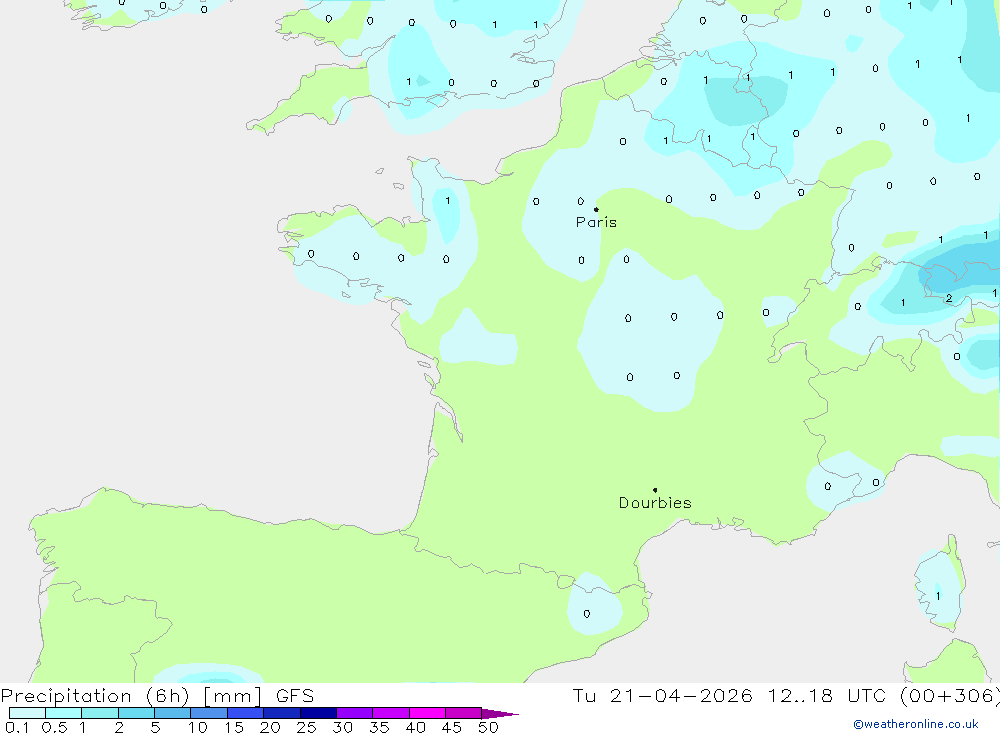
Task: Click the 0.1–0.5 mm legend swatch
Action: coord(27,713)
